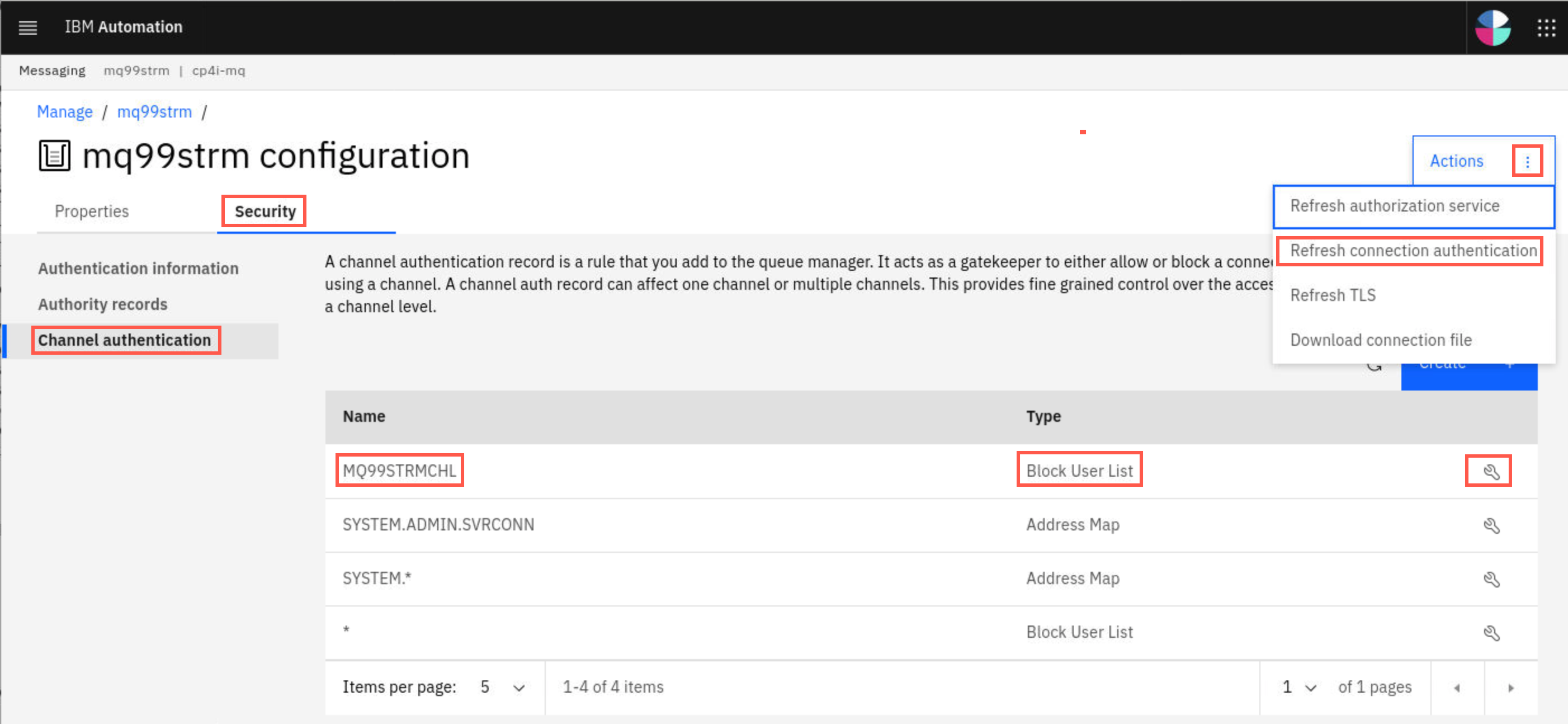Open the hamburger navigation menu
The width and height of the screenshot is (1568, 724).
coord(27,27)
